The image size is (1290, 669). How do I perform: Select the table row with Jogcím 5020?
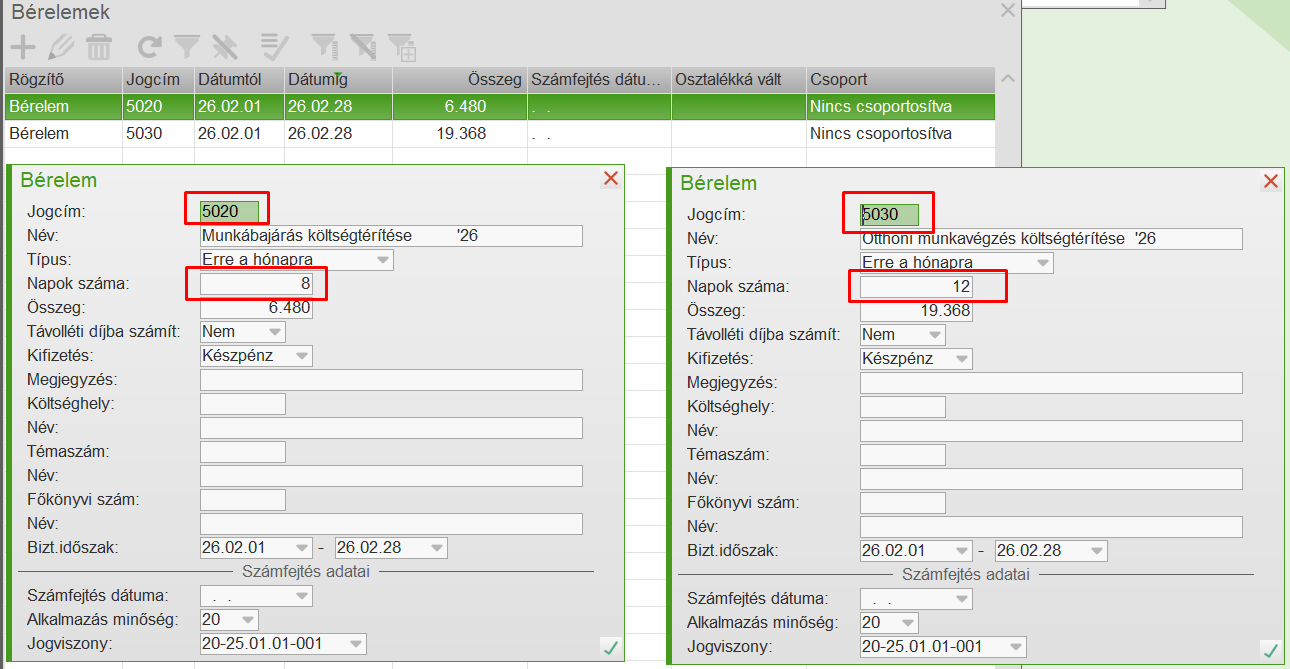click(x=500, y=106)
